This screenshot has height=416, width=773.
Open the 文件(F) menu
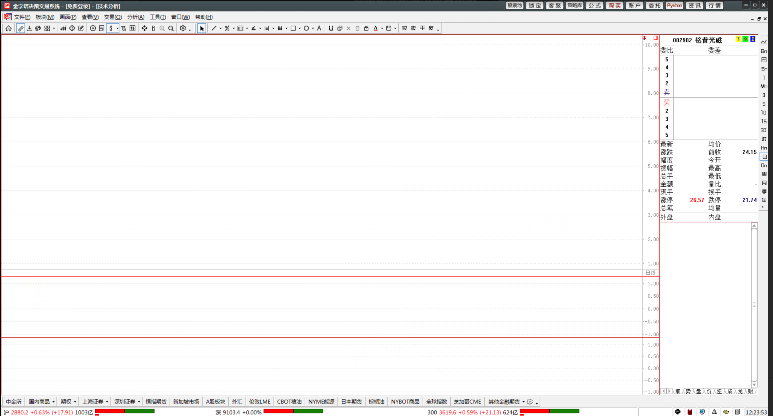click(x=22, y=17)
